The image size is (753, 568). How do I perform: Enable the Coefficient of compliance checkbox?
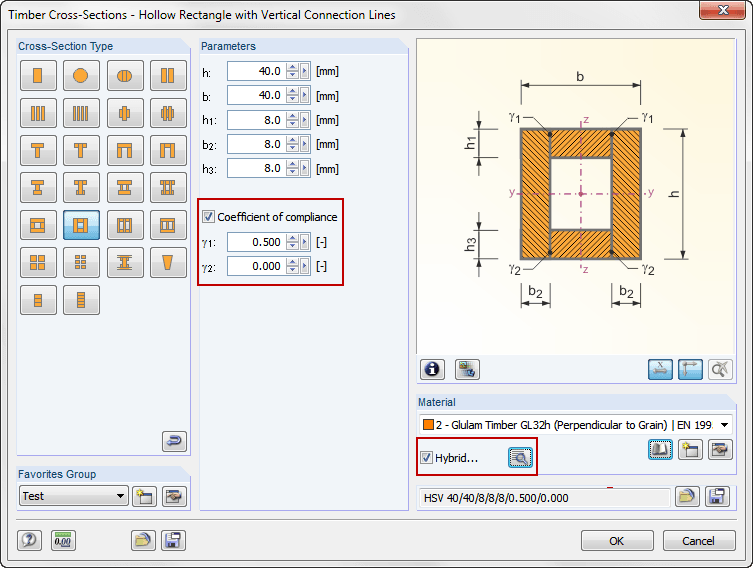(208, 217)
